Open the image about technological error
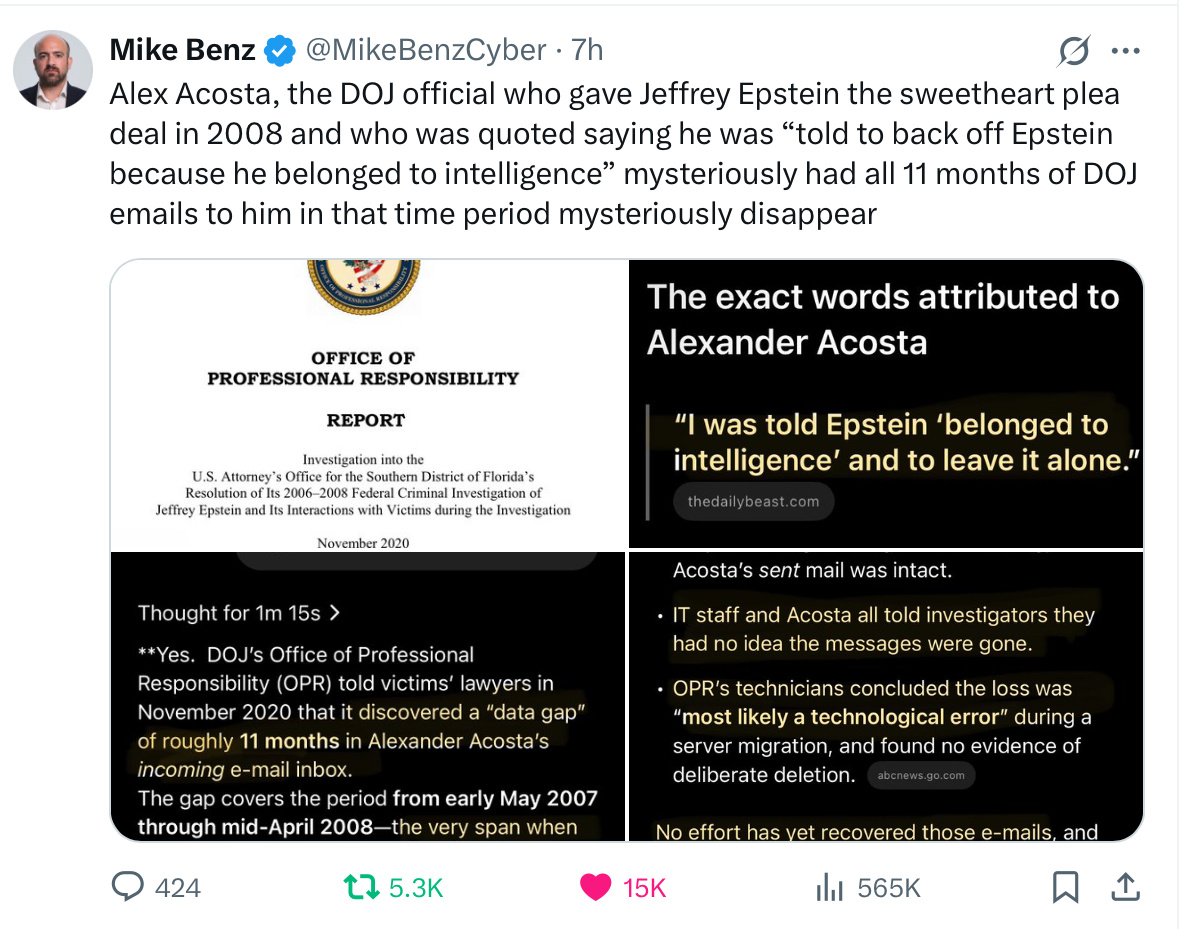 886,696
